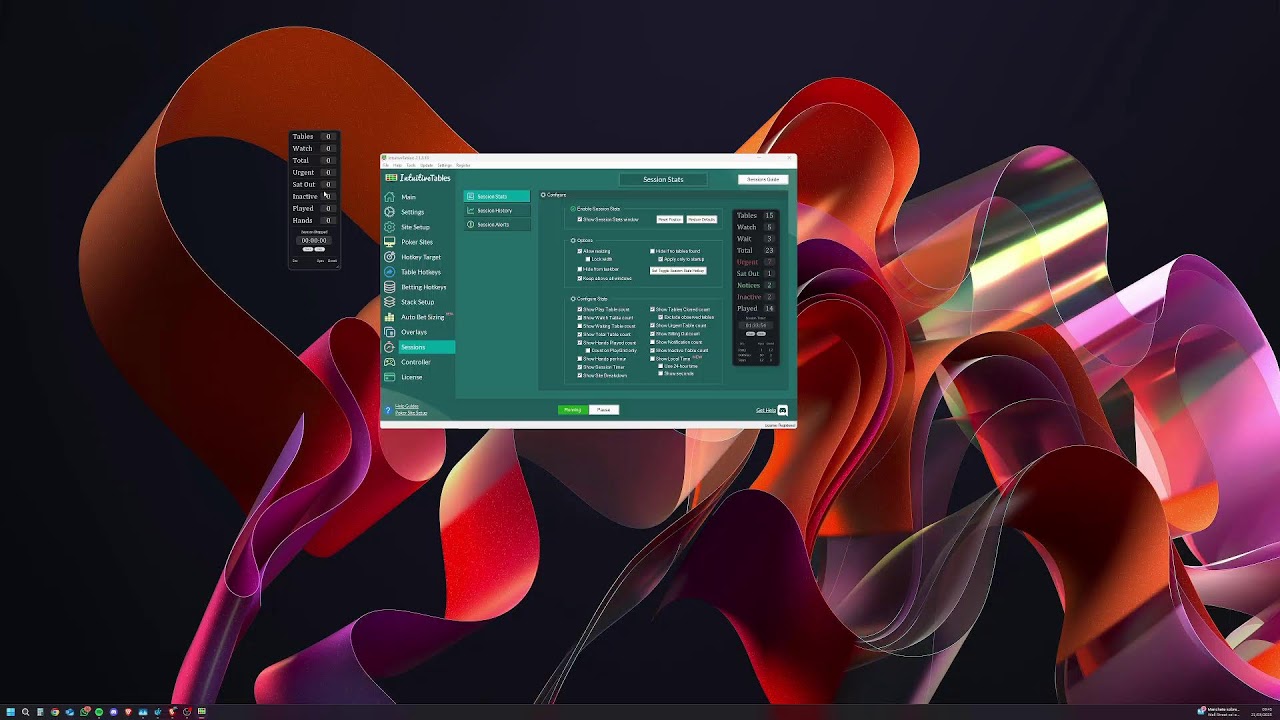Open the Tools menu
Viewport: 1280px width, 720px height.
(x=410, y=165)
